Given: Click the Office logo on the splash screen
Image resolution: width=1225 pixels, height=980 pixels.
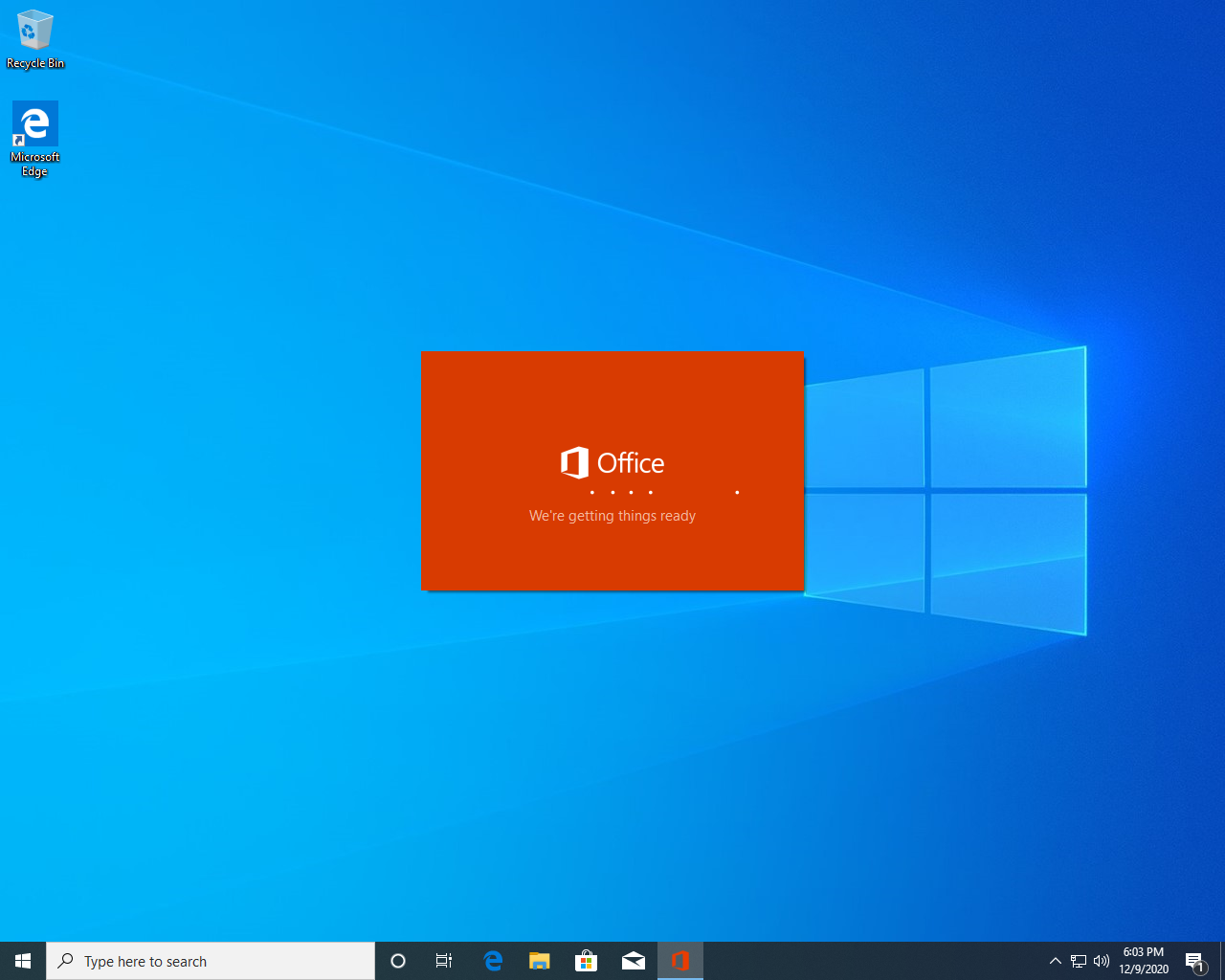Looking at the screenshot, I should point(612,463).
